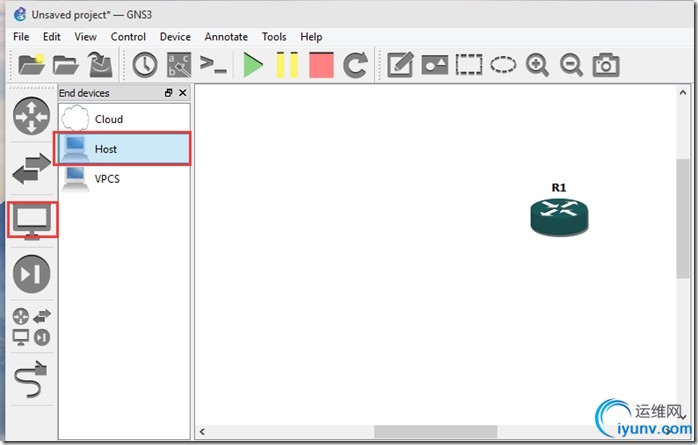Screen dimensions: 698x445
Task: Zoom out with magnifier minus
Action: coord(571,65)
